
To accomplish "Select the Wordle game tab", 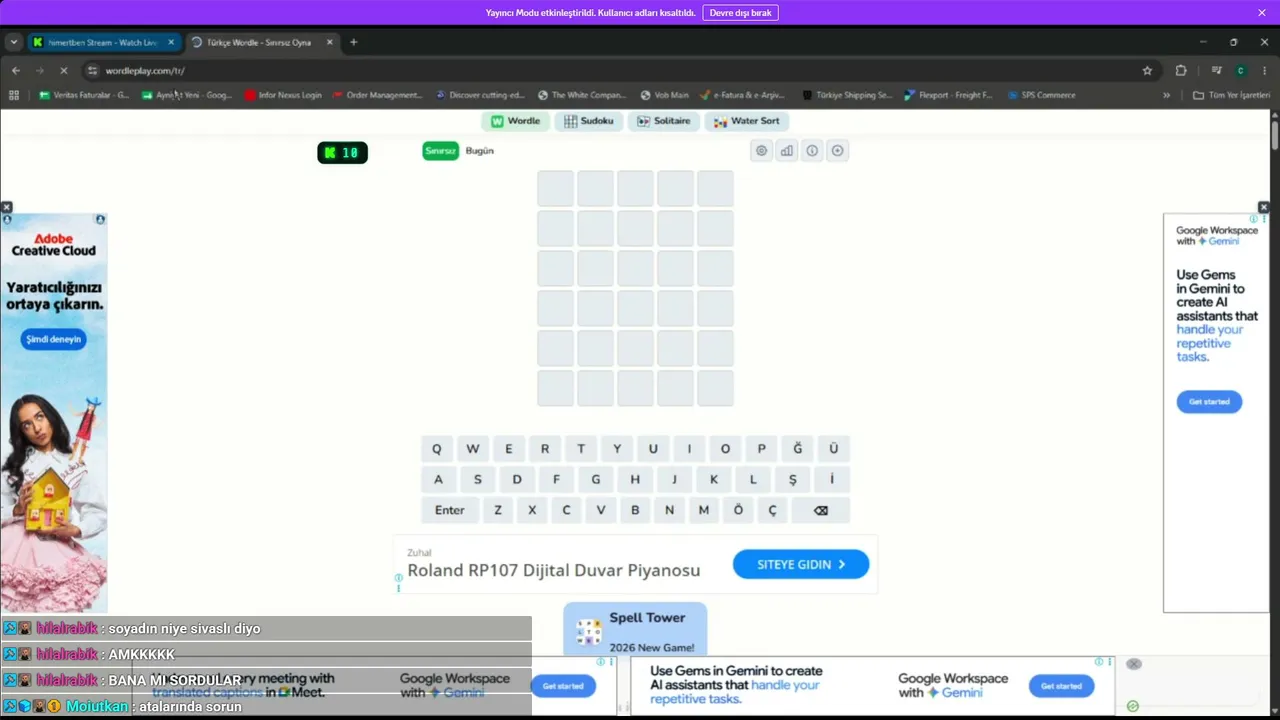I will click(515, 121).
